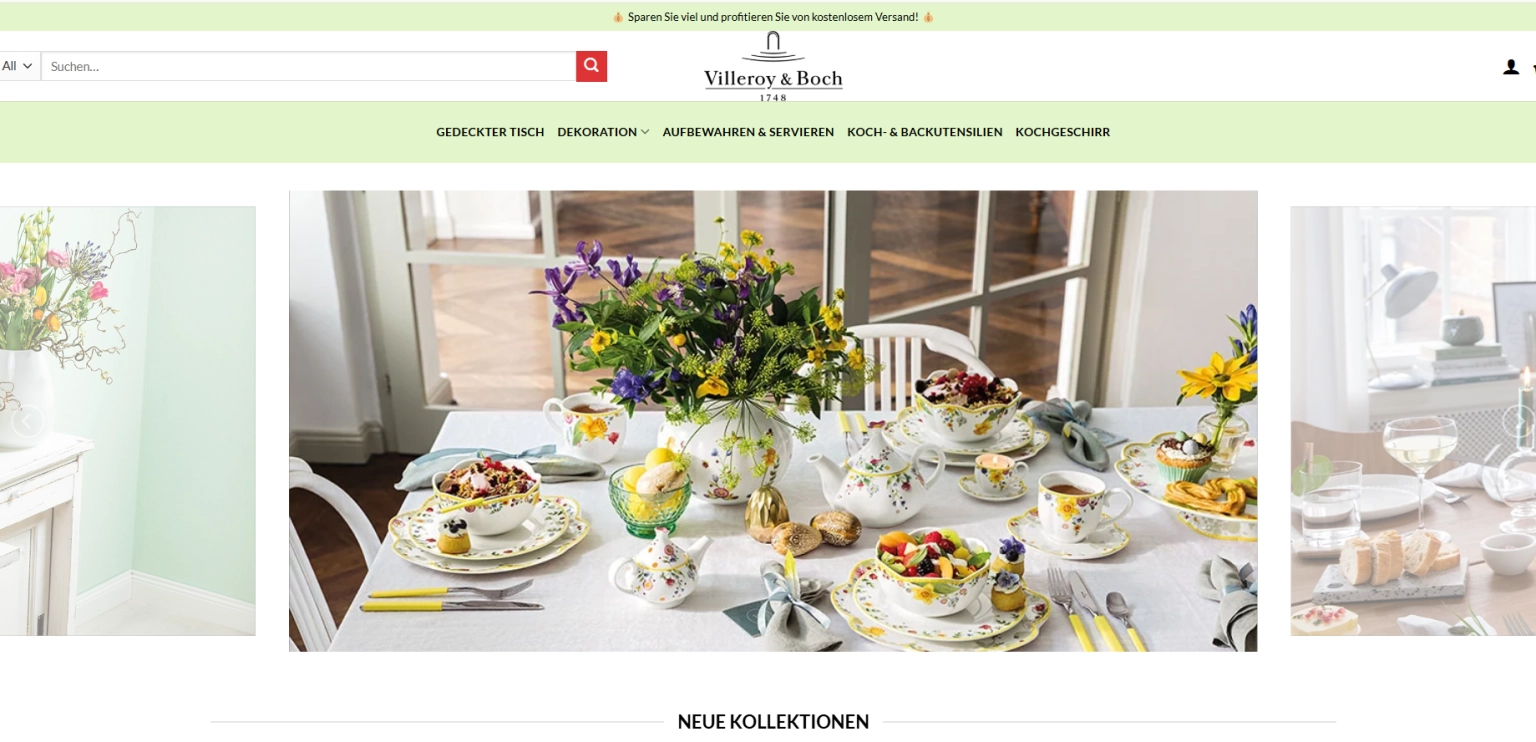
Task: Select the wine glass right slide
Action: 1413,421
